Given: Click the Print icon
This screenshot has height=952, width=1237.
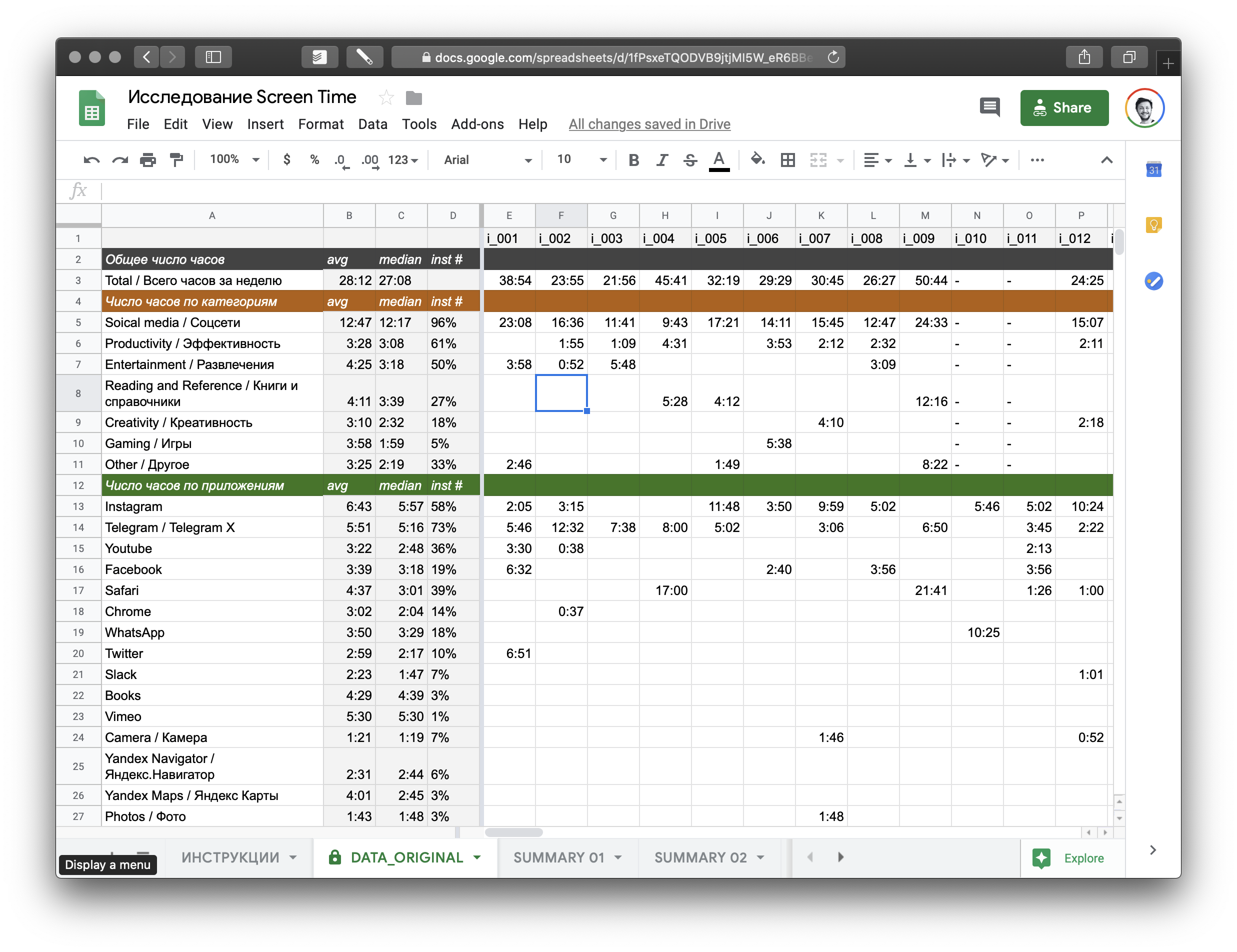Looking at the screenshot, I should (x=148, y=160).
